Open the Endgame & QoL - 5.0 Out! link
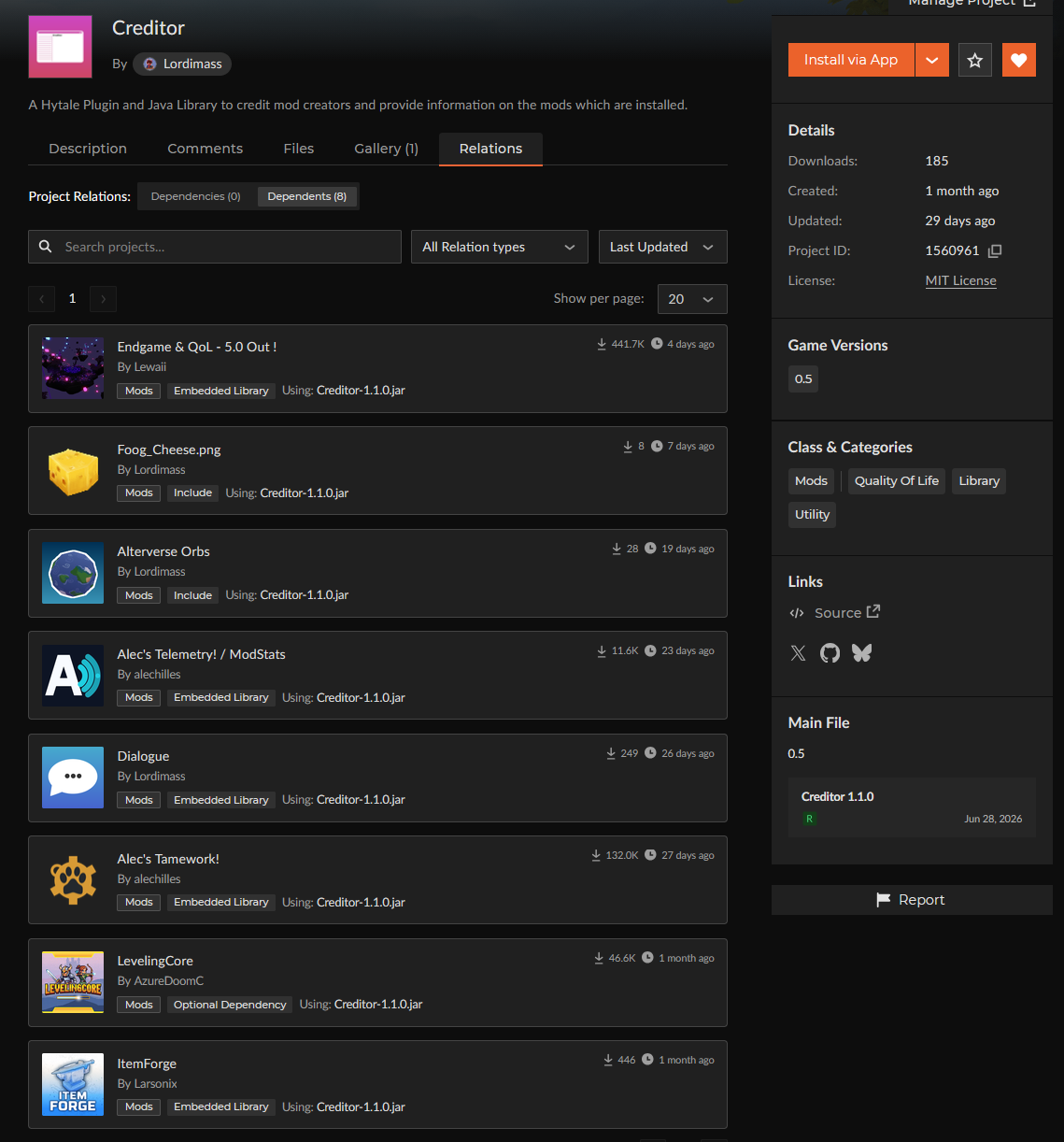This screenshot has width=1064, height=1142. click(197, 347)
